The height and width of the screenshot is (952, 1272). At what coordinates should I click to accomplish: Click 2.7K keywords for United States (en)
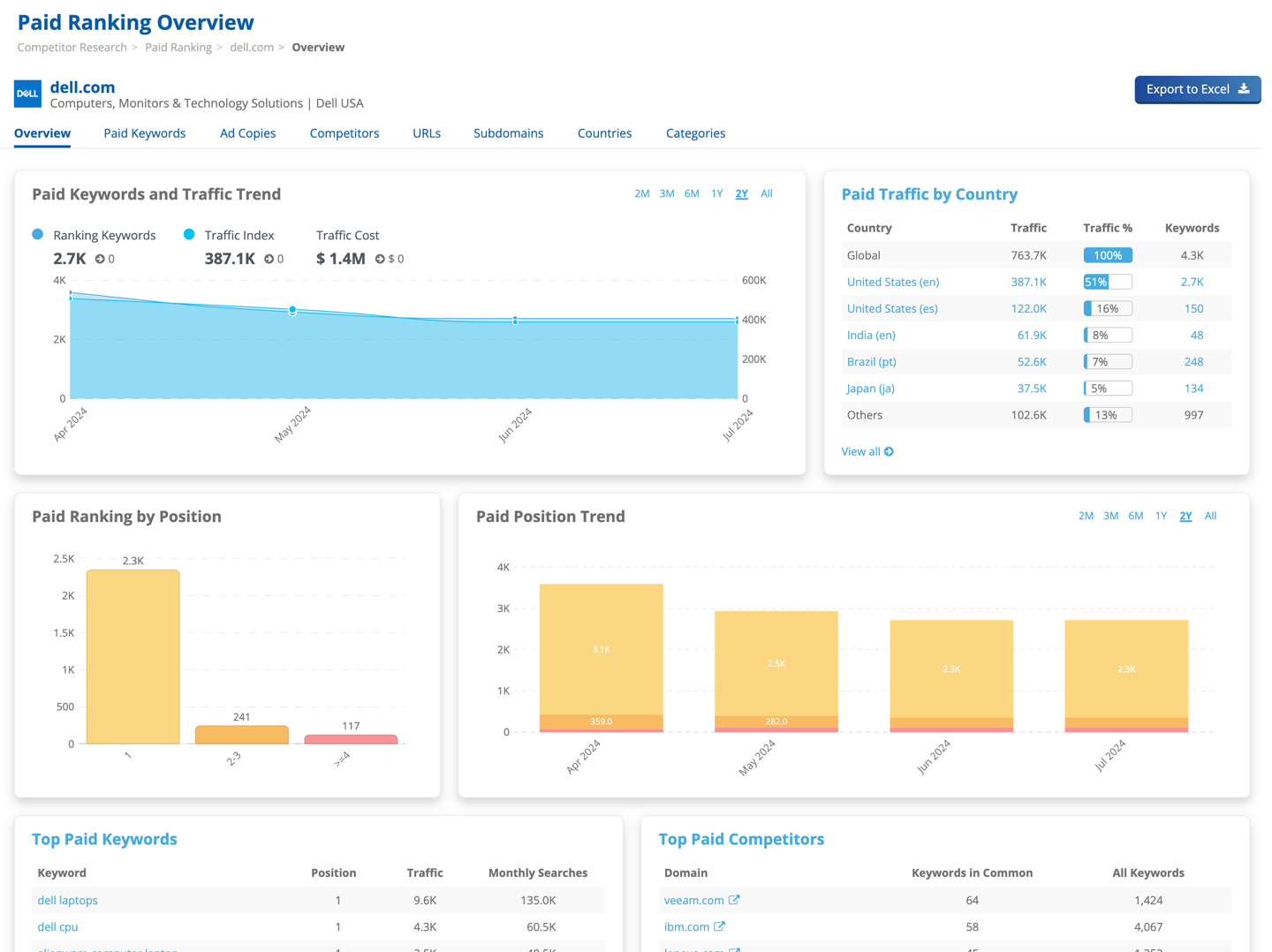coord(1192,282)
